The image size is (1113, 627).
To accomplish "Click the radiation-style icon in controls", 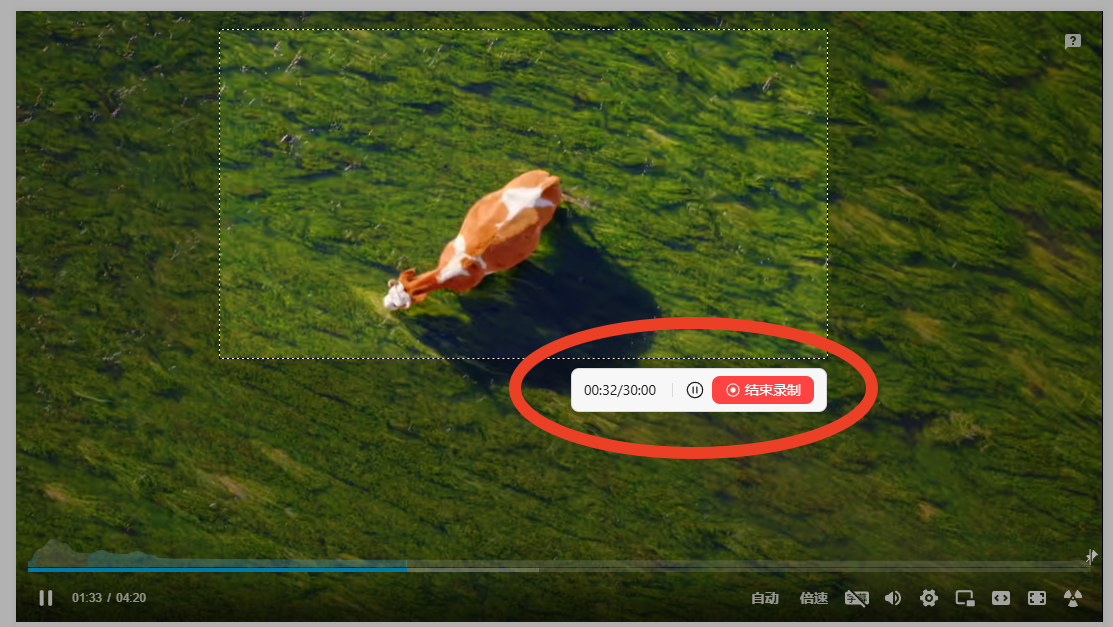I will point(1073,598).
